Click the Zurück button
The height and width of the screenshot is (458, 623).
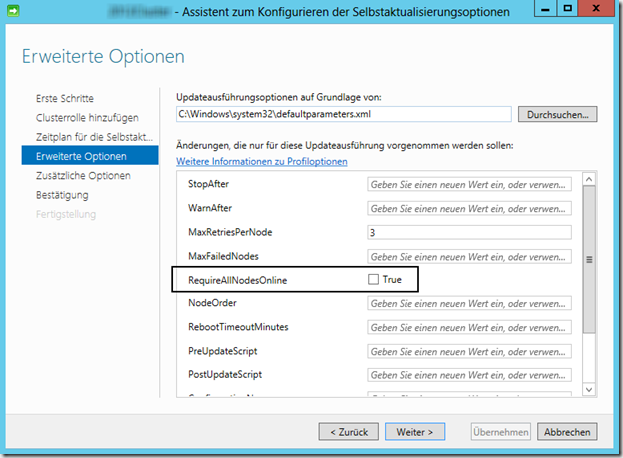(x=348, y=431)
